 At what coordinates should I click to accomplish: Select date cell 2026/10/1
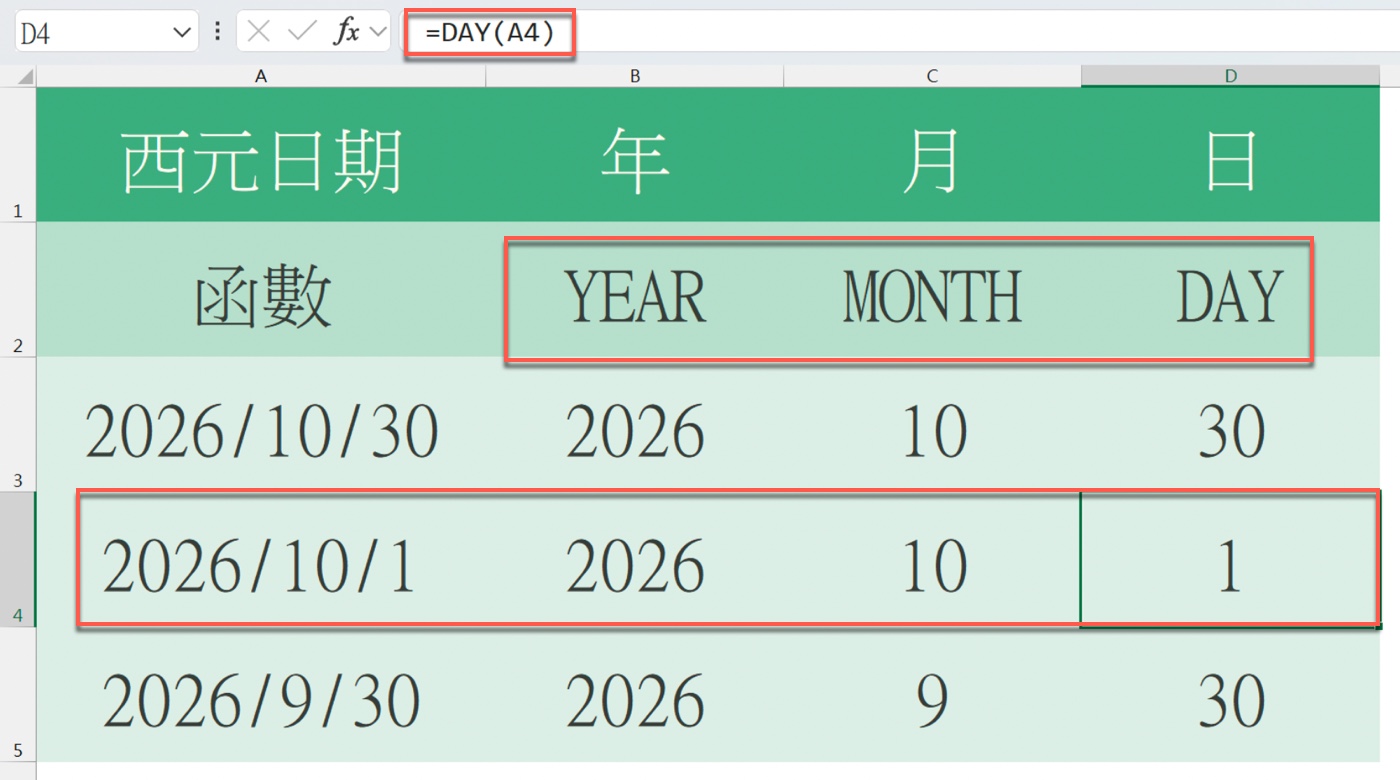(x=261, y=559)
